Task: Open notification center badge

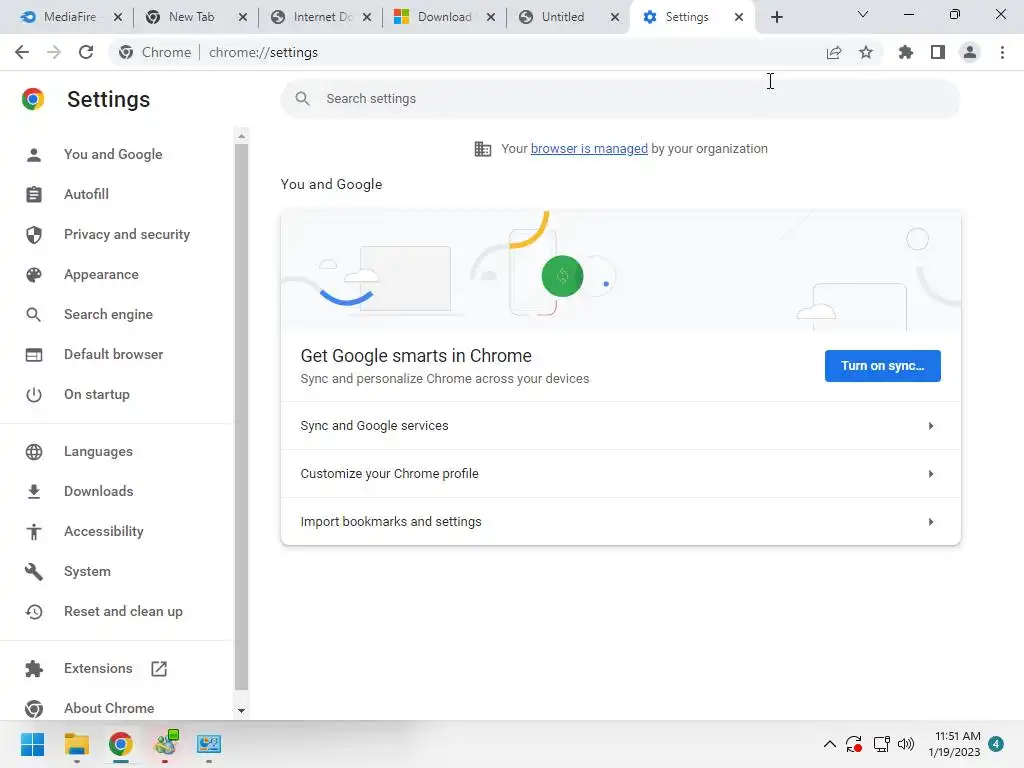Action: click(x=996, y=744)
